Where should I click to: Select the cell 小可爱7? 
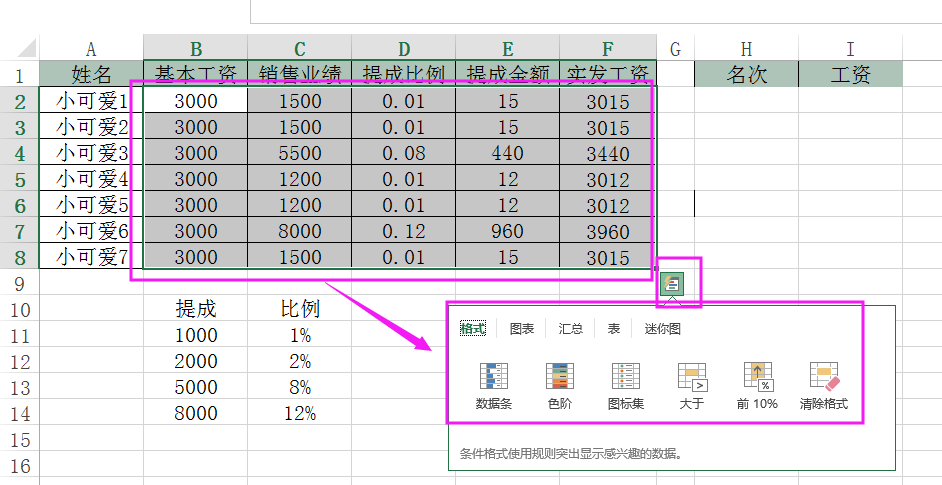[x=91, y=257]
